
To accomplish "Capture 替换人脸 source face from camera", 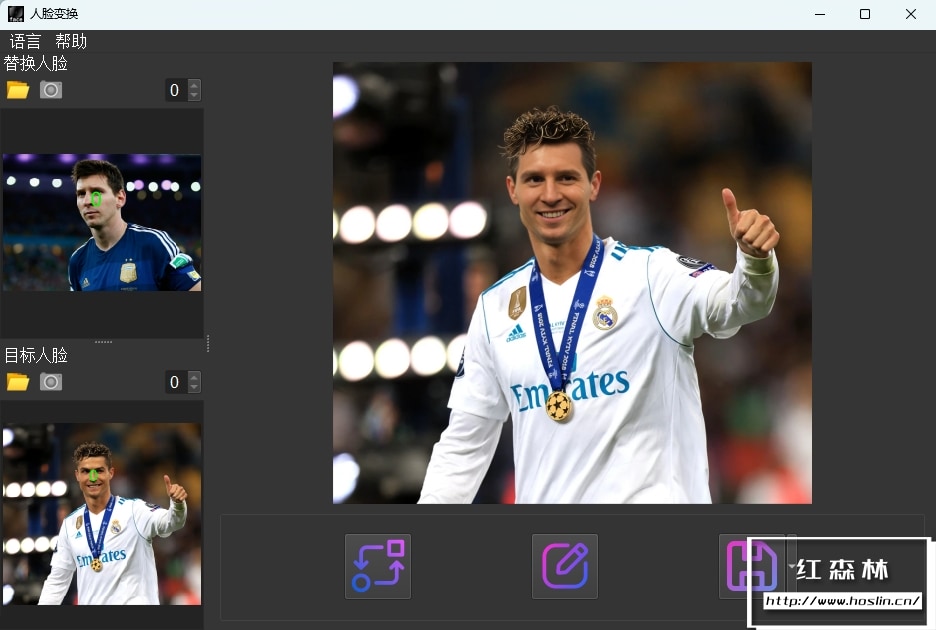I will (51, 90).
